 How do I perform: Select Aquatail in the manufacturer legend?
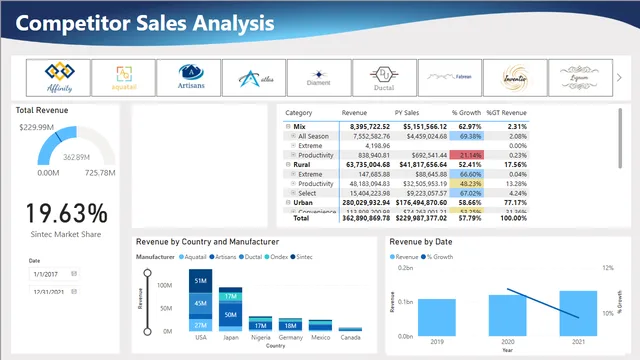coord(193,257)
